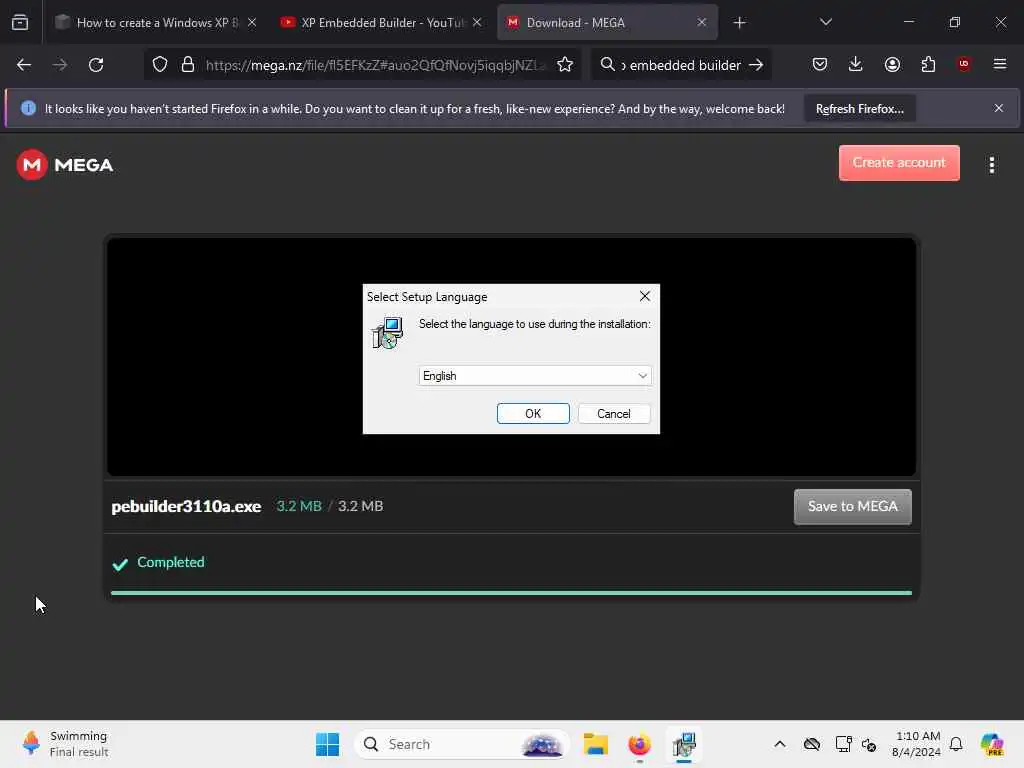Open the extensions puzzle icon

coord(928,64)
